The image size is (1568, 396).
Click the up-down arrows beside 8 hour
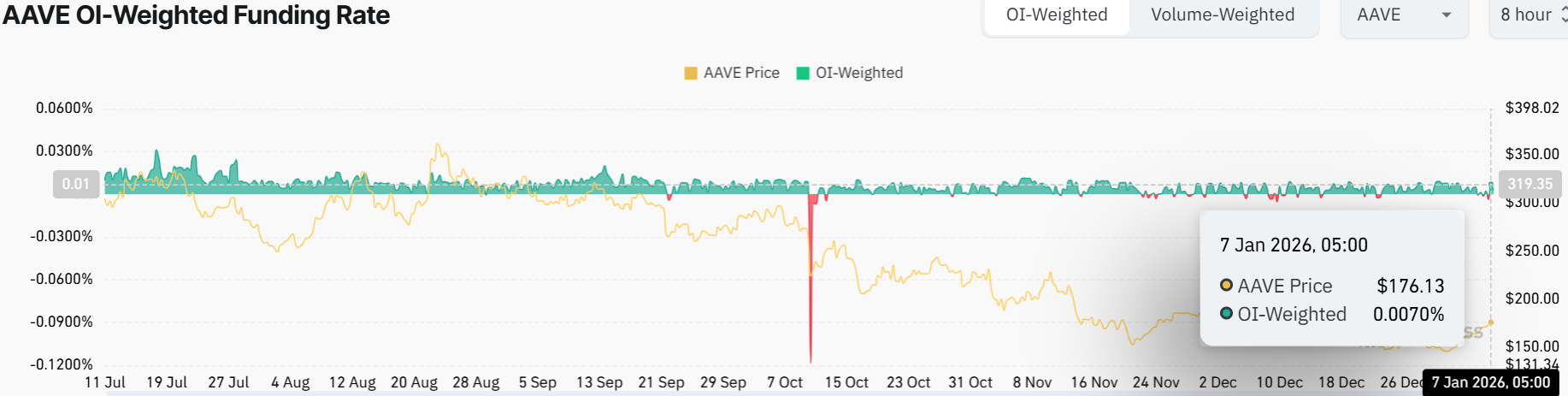click(1563, 15)
